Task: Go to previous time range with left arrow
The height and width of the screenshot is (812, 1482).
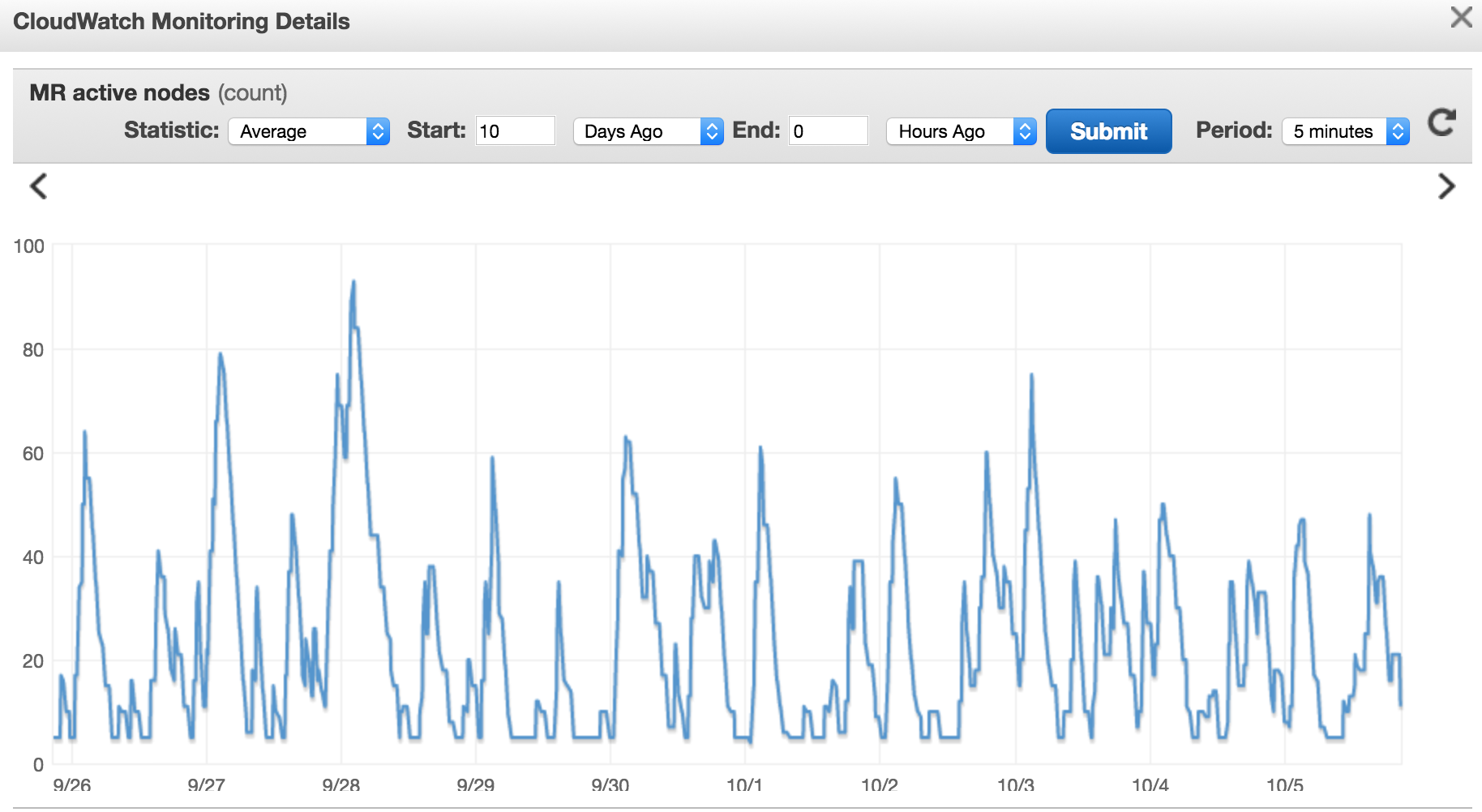Action: (38, 186)
